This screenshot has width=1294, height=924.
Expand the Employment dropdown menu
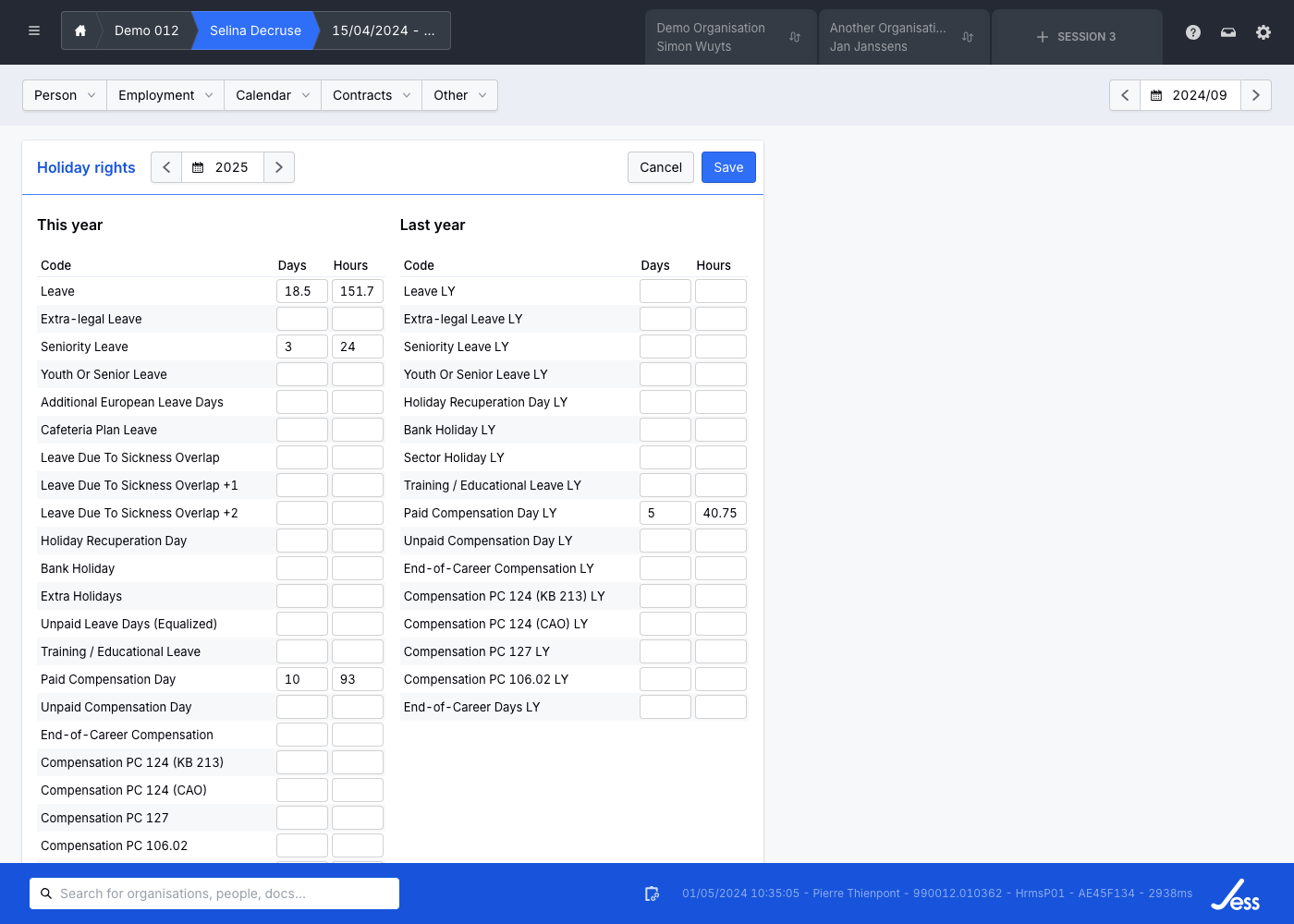tap(165, 95)
